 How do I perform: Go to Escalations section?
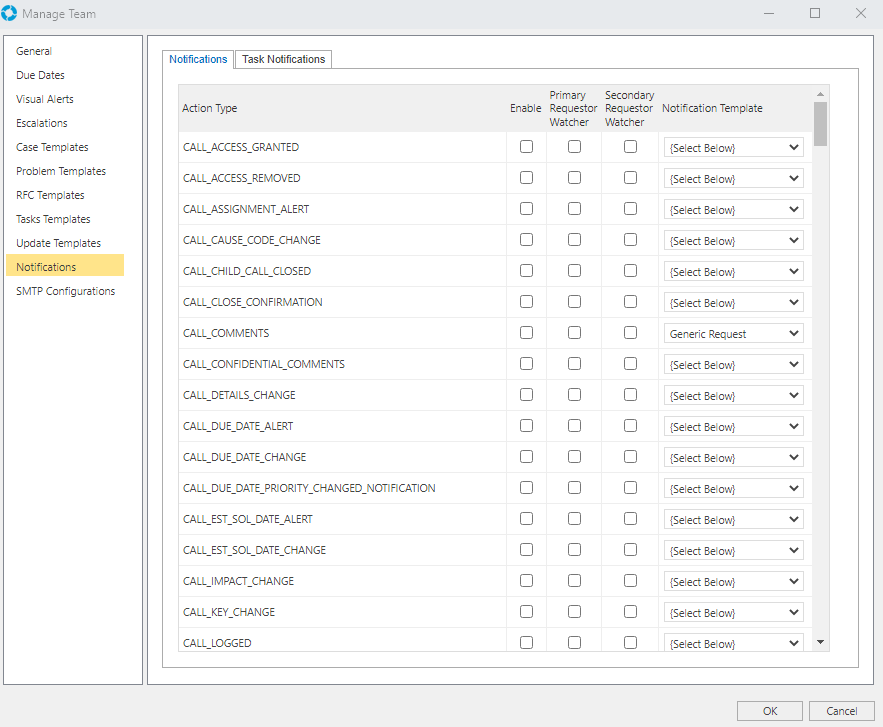[42, 123]
